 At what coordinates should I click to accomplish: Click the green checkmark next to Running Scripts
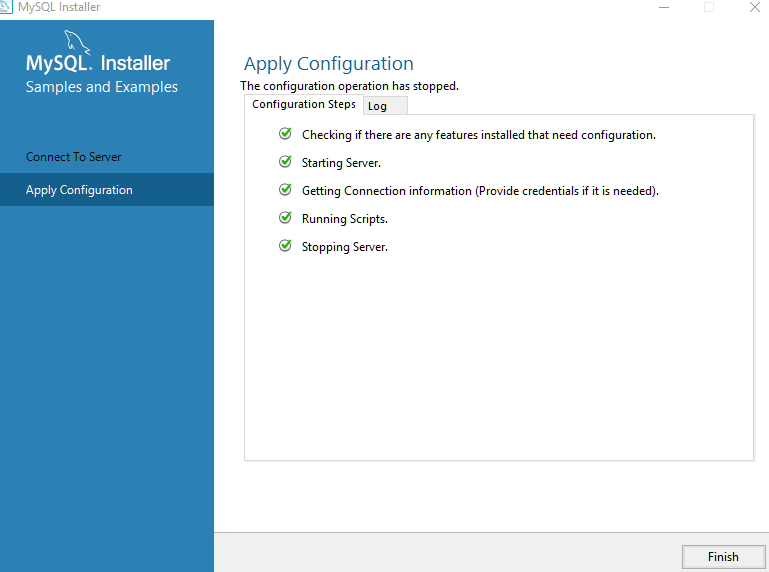[285, 218]
